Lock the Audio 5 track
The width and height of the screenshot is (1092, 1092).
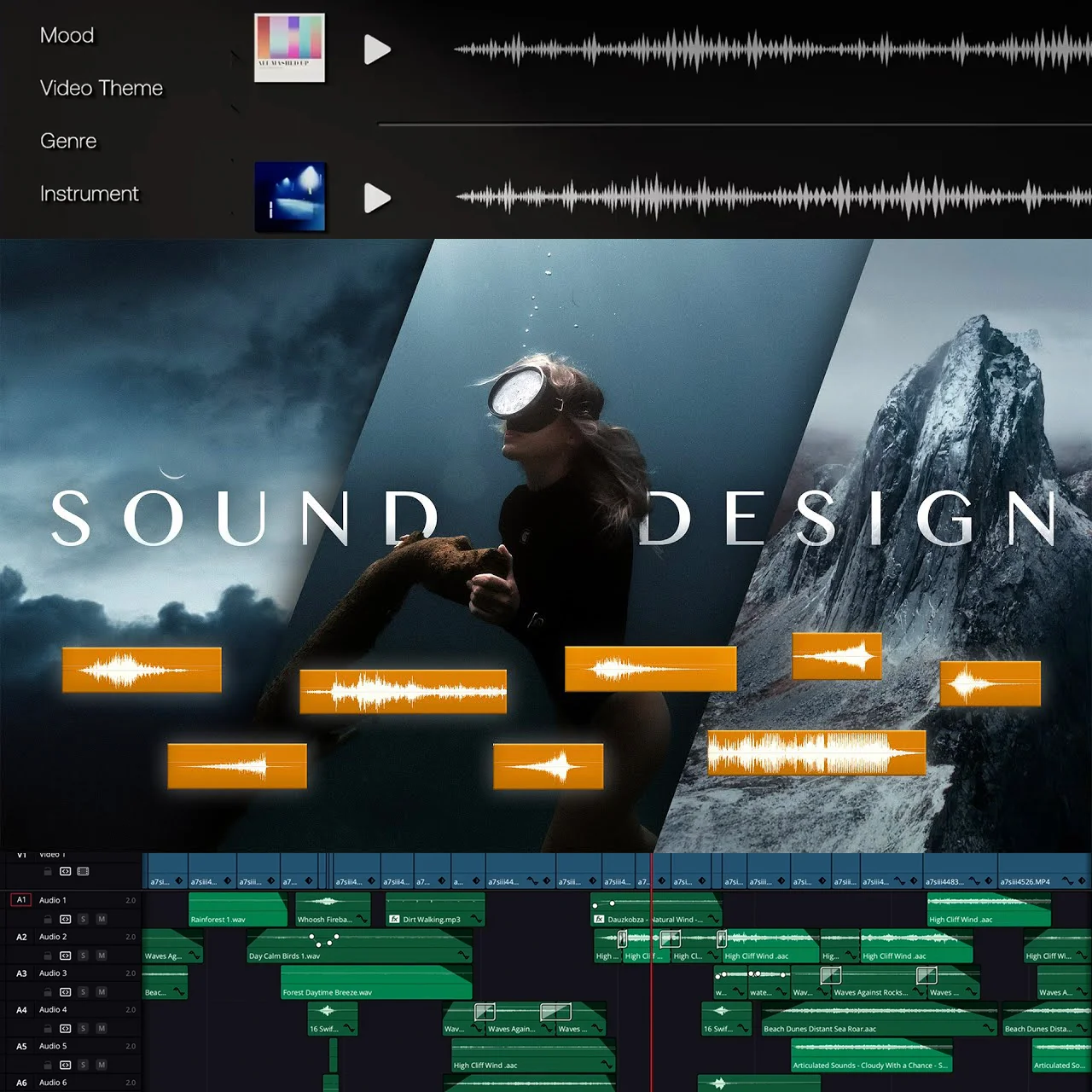[48, 1065]
